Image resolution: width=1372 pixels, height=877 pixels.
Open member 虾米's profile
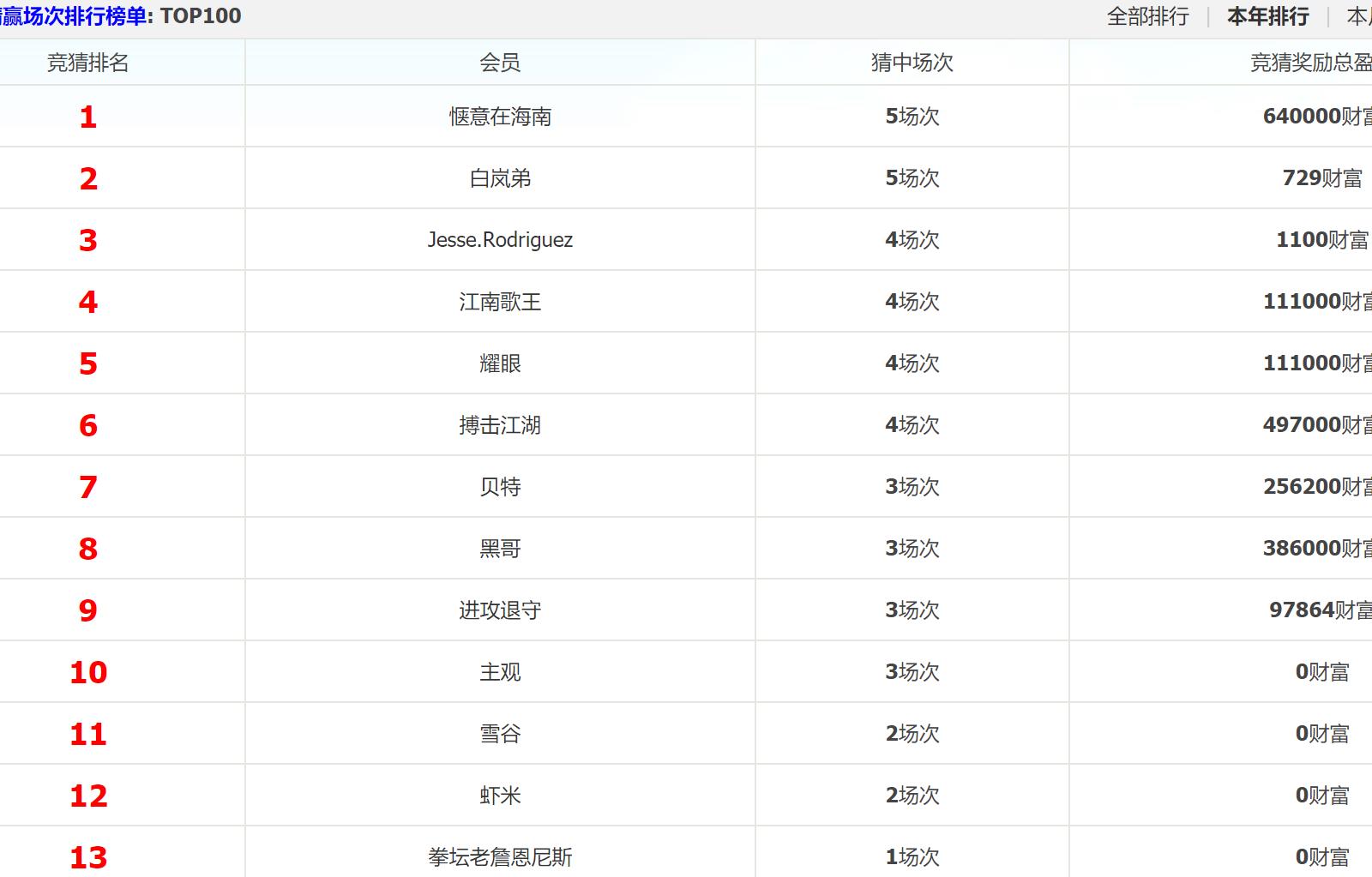pos(500,796)
